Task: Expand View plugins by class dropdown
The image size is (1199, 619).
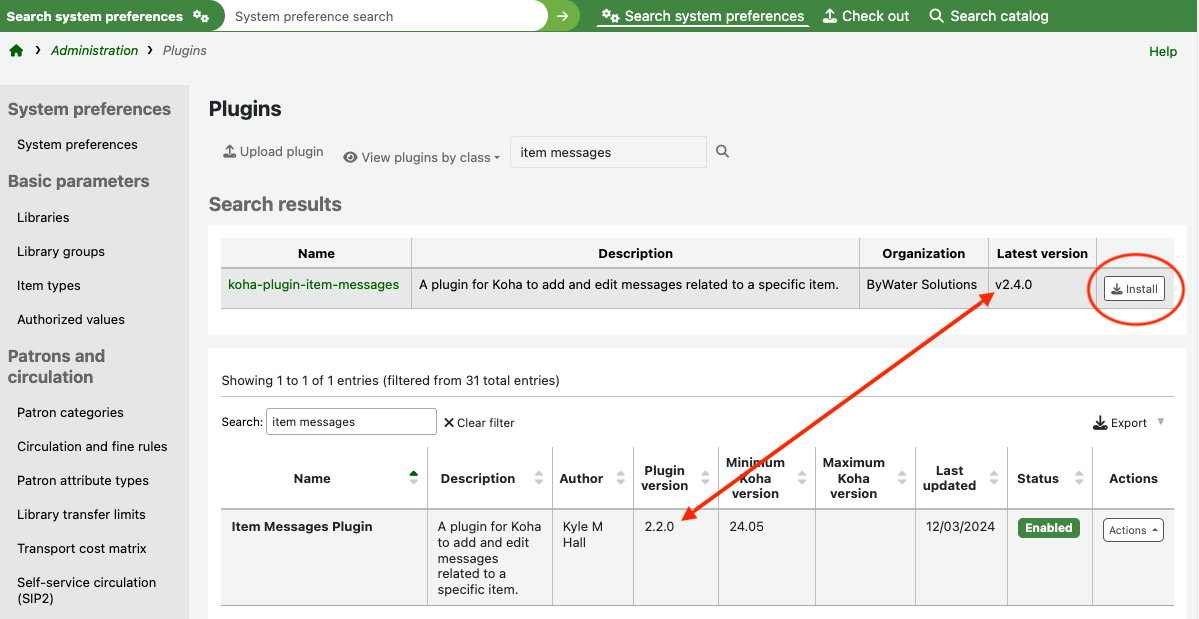Action: pos(421,157)
